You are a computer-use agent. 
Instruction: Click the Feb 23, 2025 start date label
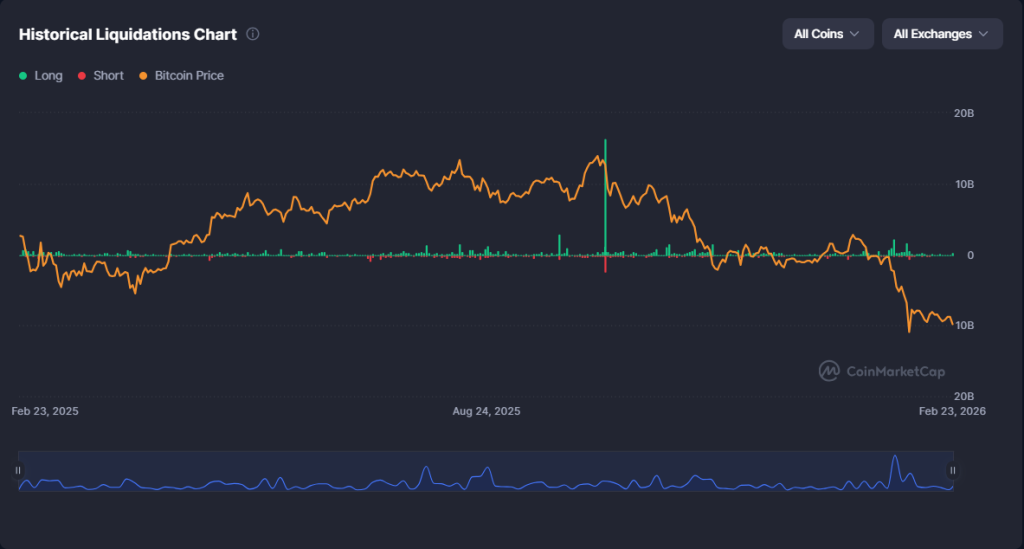pyautogui.click(x=45, y=411)
